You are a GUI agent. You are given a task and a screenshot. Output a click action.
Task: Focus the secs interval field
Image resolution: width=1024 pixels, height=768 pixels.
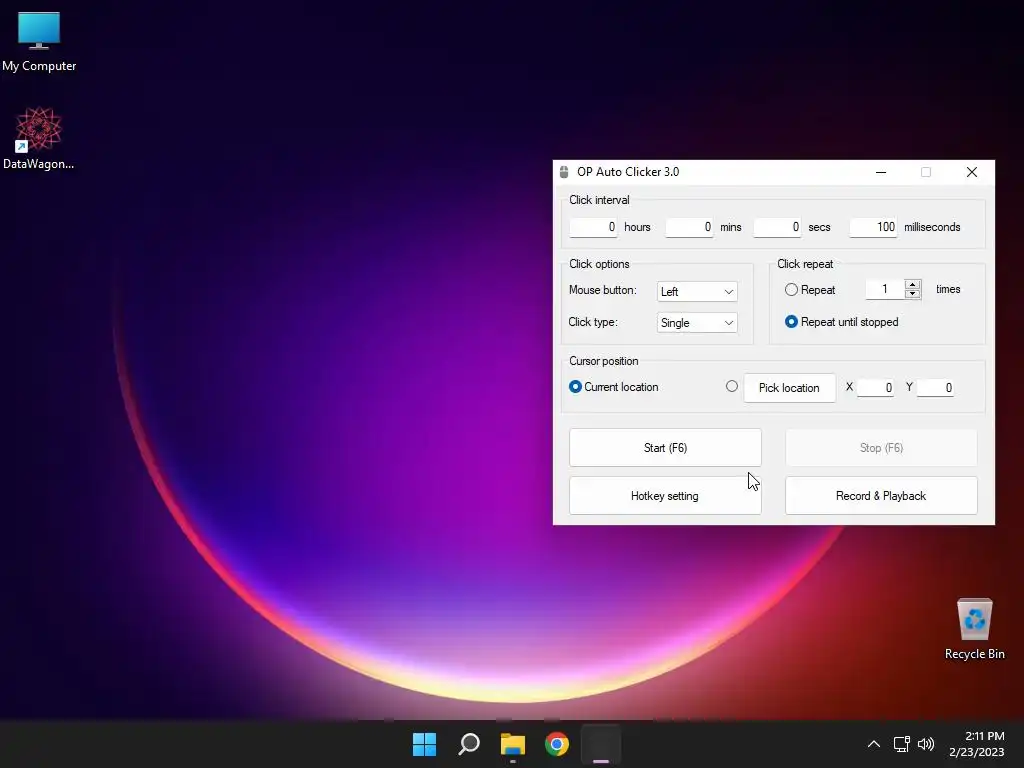(x=777, y=227)
